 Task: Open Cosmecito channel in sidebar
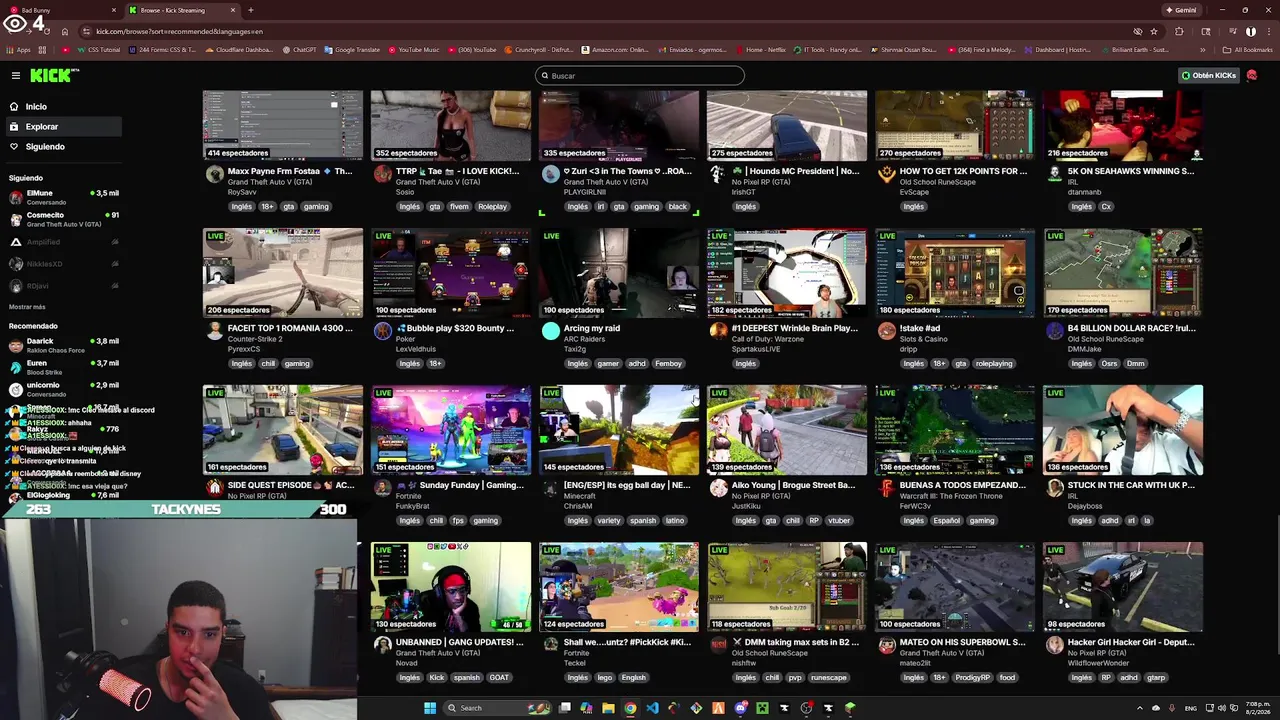tap(62, 219)
